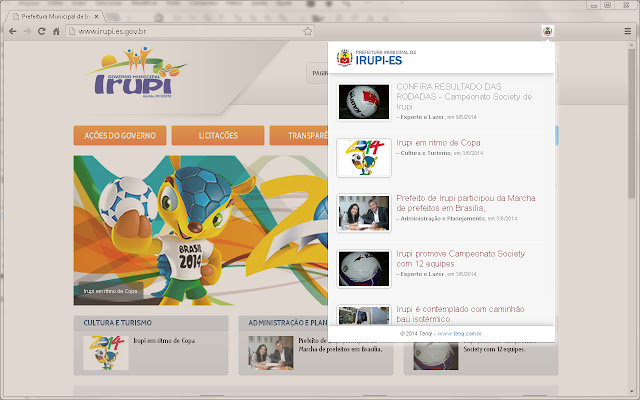The image size is (640, 400).
Task: Click truck thumbnail for caminhão baú news
Action: (x=364, y=315)
